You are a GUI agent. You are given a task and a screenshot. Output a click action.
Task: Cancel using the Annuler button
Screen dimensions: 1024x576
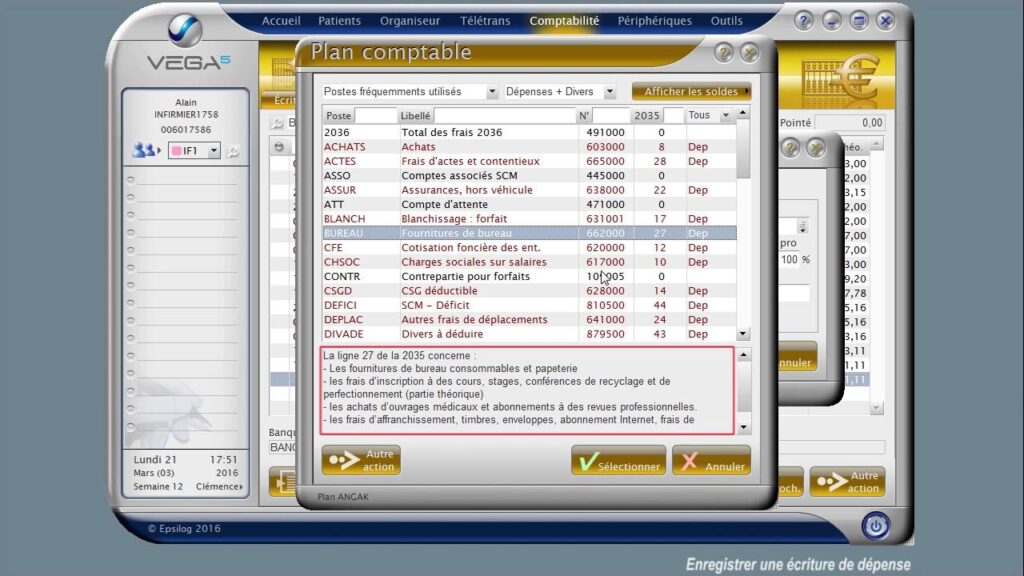pyautogui.click(x=711, y=461)
